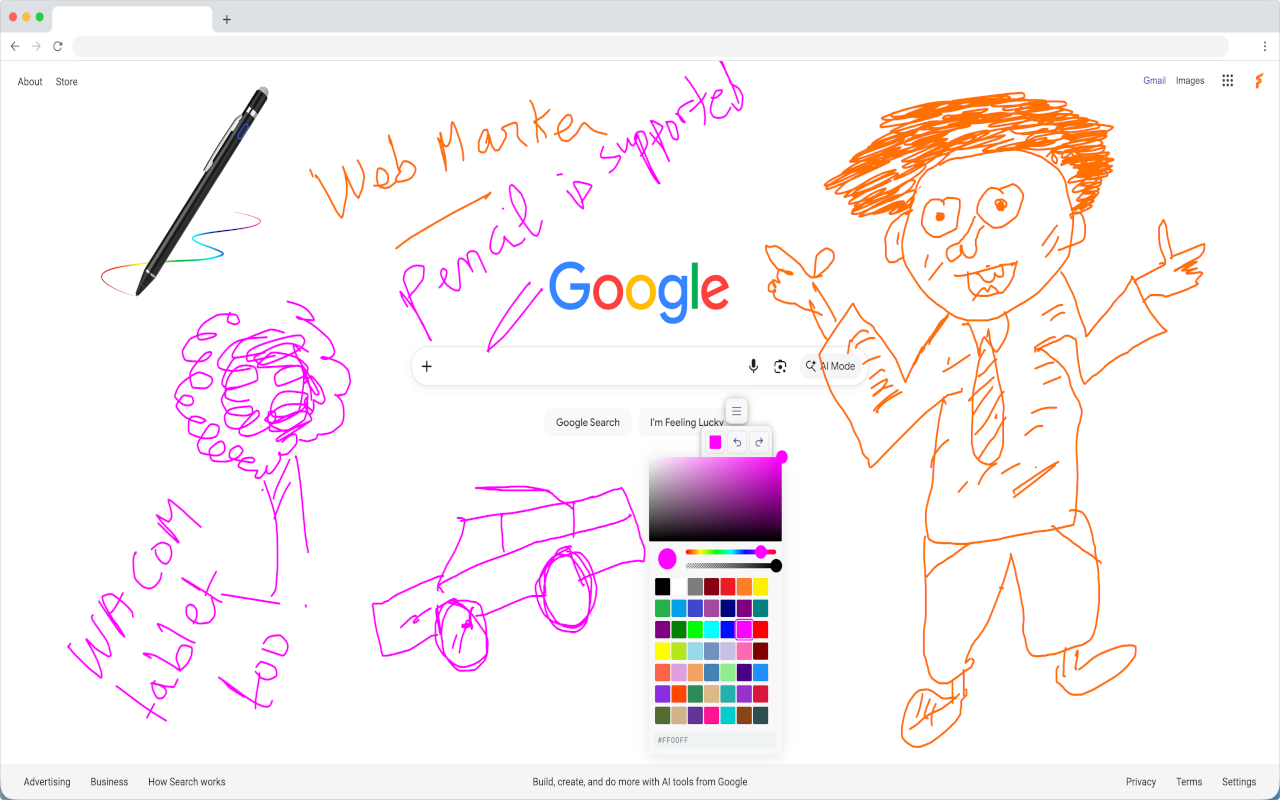Screen dimensions: 1280x800
Task: Open Google Lens image search icon
Action: [780, 366]
